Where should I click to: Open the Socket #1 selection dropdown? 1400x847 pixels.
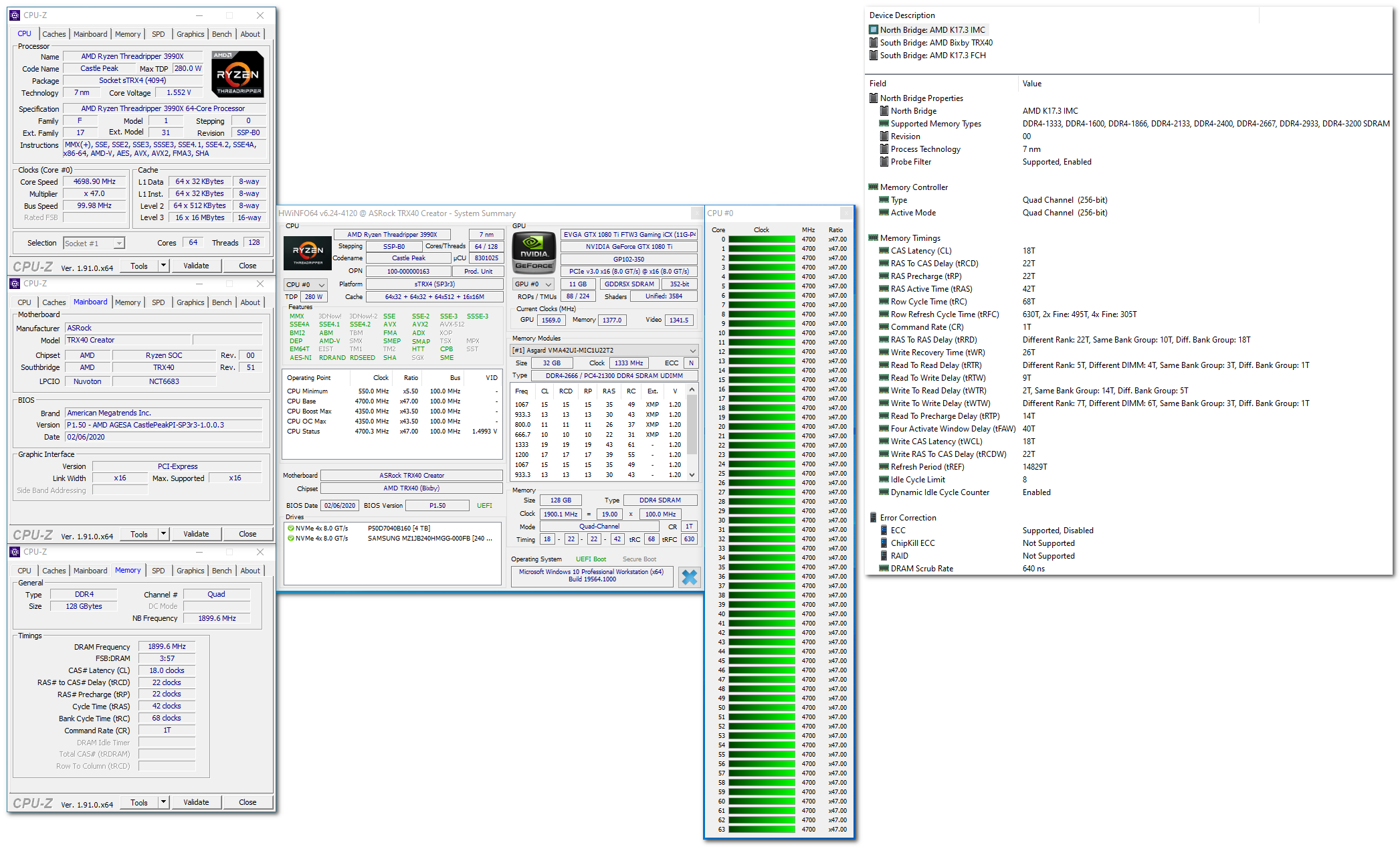[x=119, y=244]
